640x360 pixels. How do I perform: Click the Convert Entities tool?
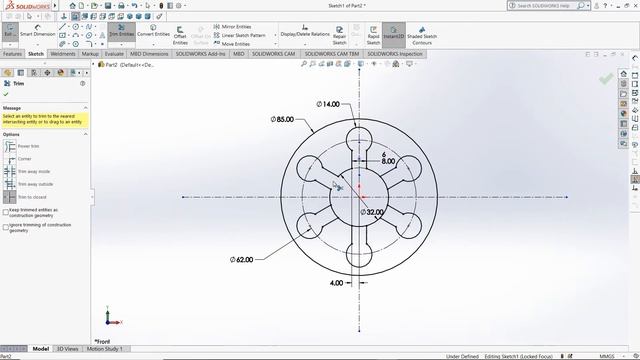[x=153, y=31]
